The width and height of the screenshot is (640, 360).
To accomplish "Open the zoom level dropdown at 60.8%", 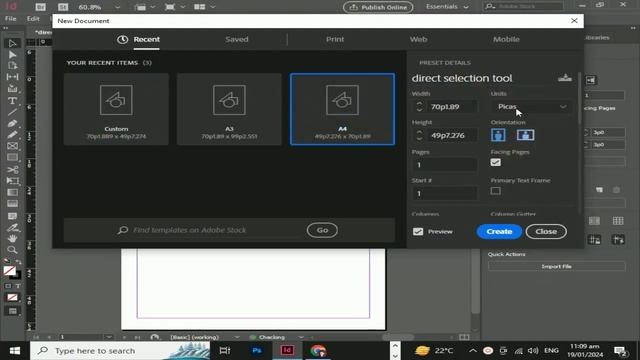I will [117, 7].
